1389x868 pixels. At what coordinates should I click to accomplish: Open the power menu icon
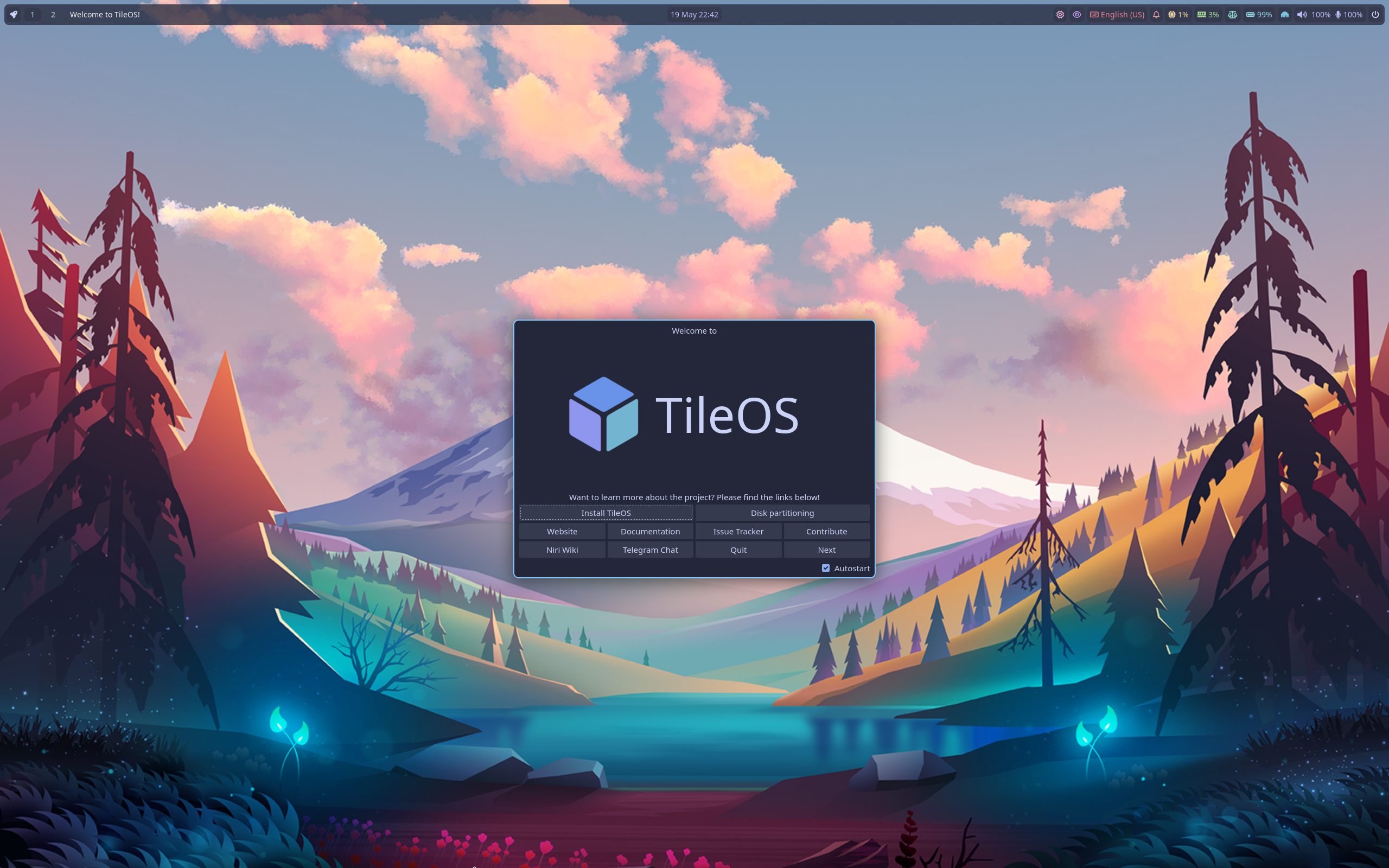click(1375, 14)
